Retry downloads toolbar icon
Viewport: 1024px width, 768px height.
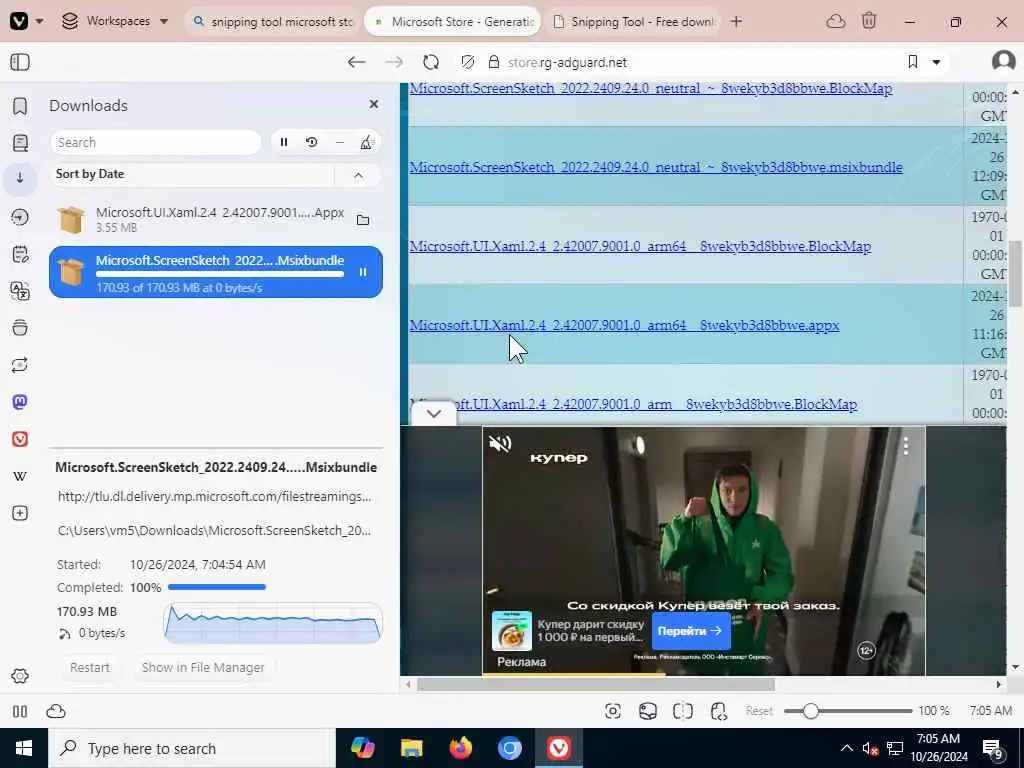click(x=312, y=142)
